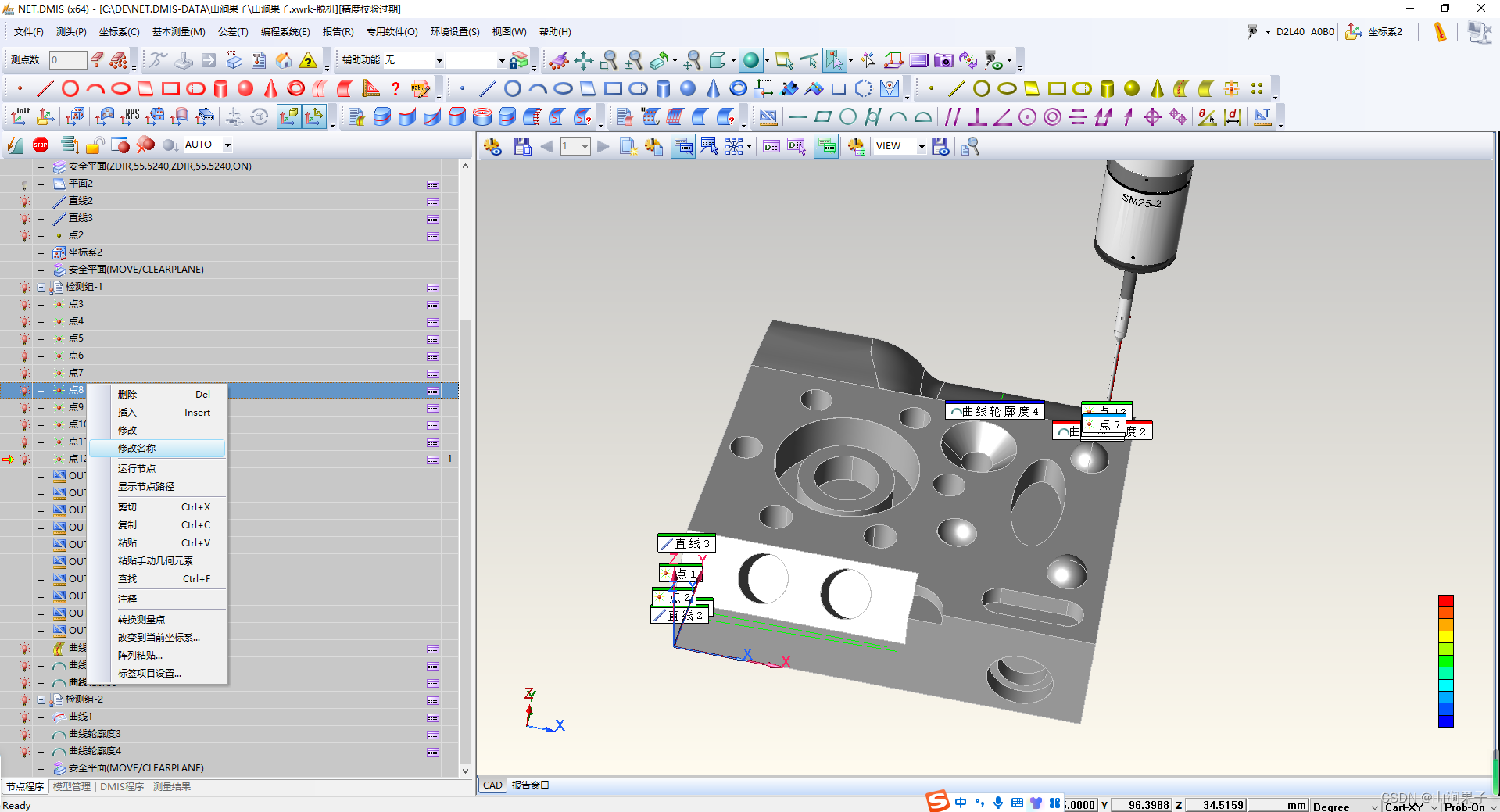Click the 测点数 input field
The image size is (1500, 812).
click(x=67, y=60)
